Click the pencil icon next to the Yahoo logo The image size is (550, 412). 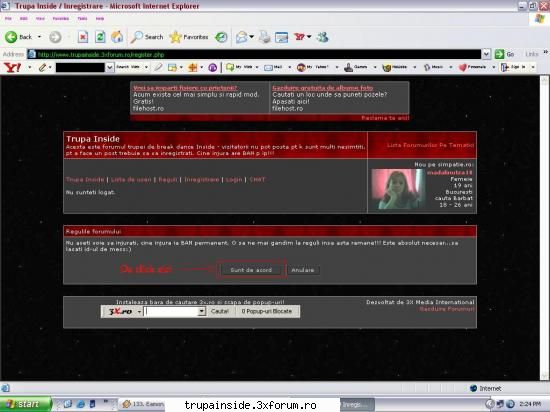tap(42, 67)
